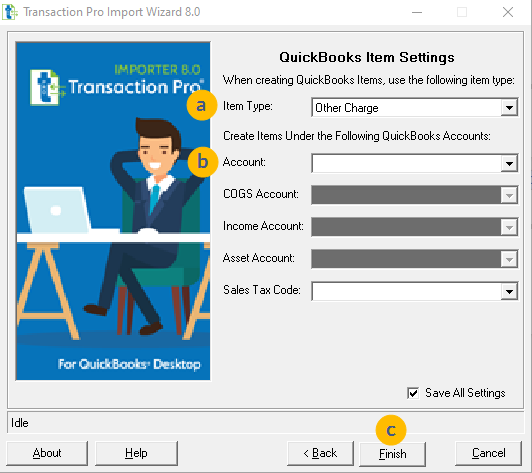This screenshot has height=473, width=532.
Task: Cancel the import wizard
Action: coord(488,453)
